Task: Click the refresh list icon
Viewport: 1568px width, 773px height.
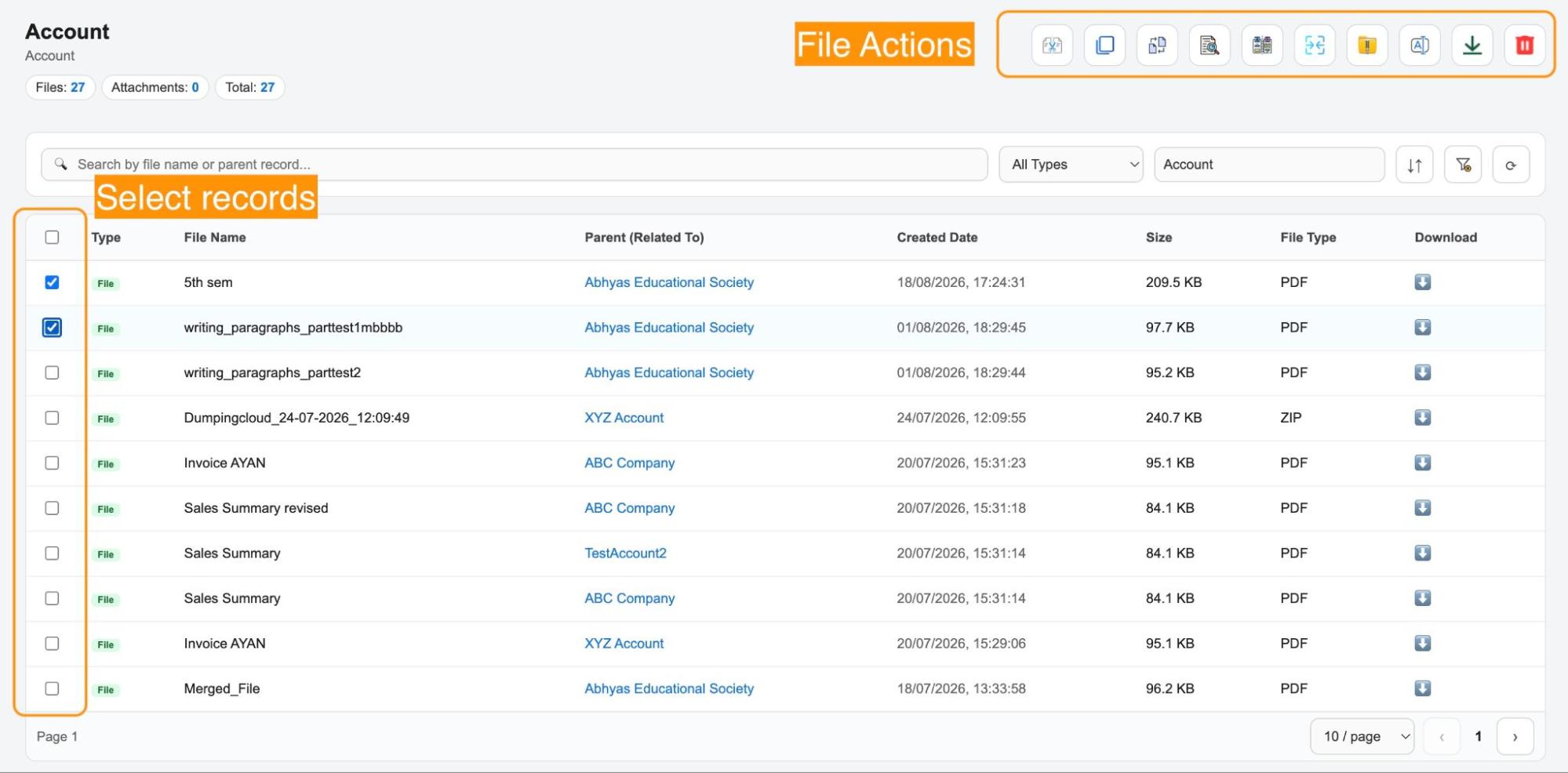Action: 1511,165
